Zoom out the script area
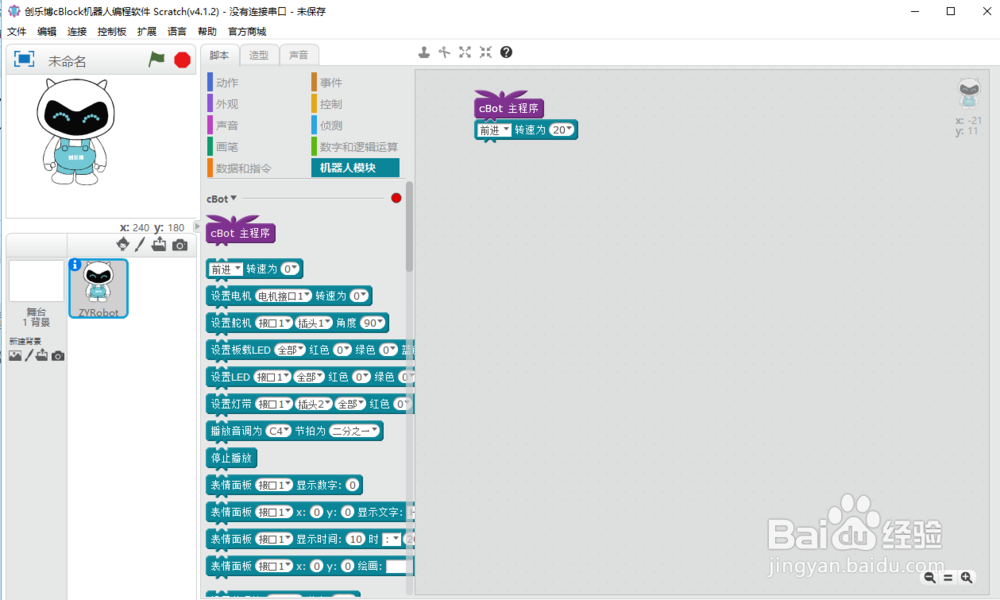 [930, 578]
